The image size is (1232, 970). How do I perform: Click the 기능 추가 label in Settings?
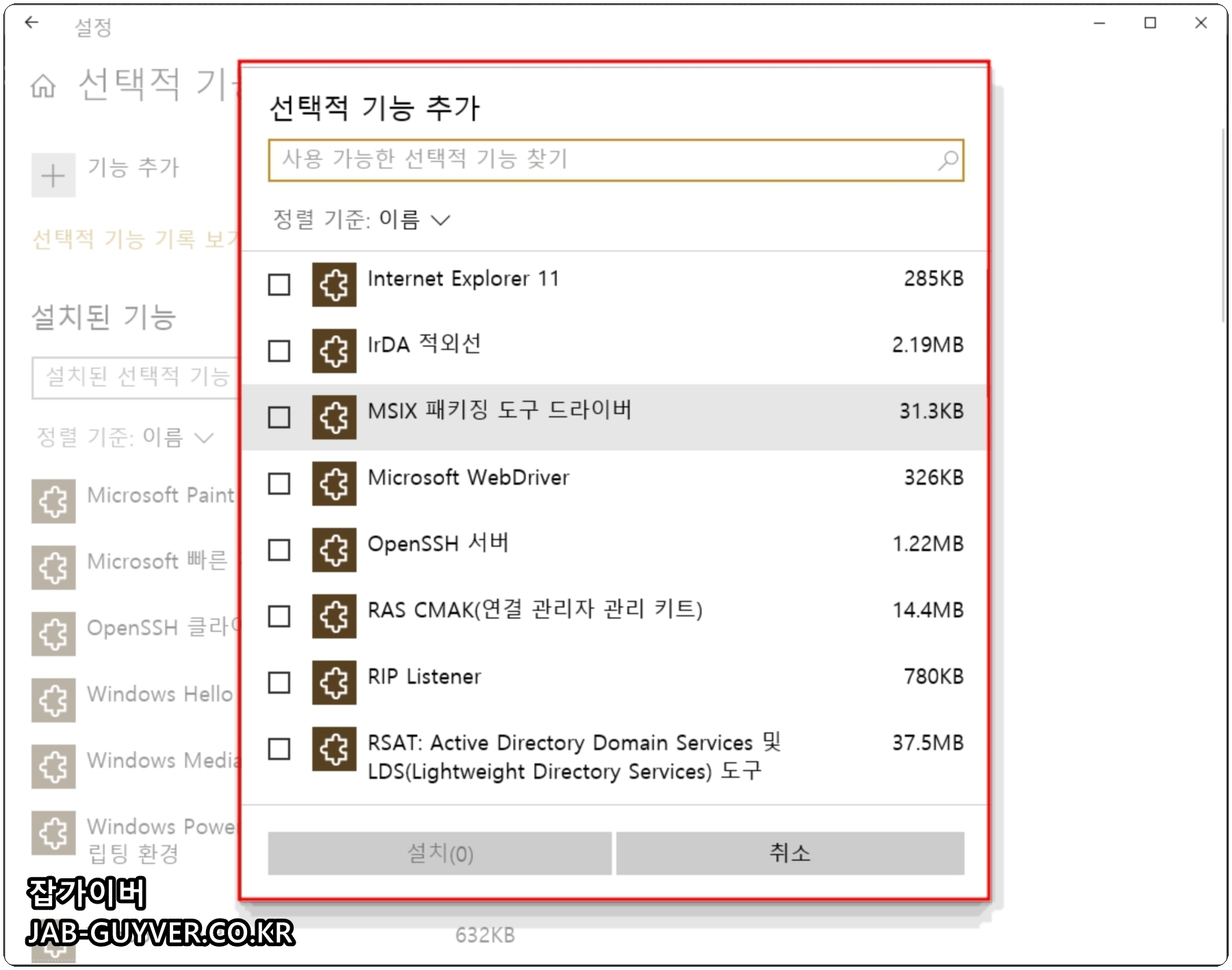tap(133, 167)
